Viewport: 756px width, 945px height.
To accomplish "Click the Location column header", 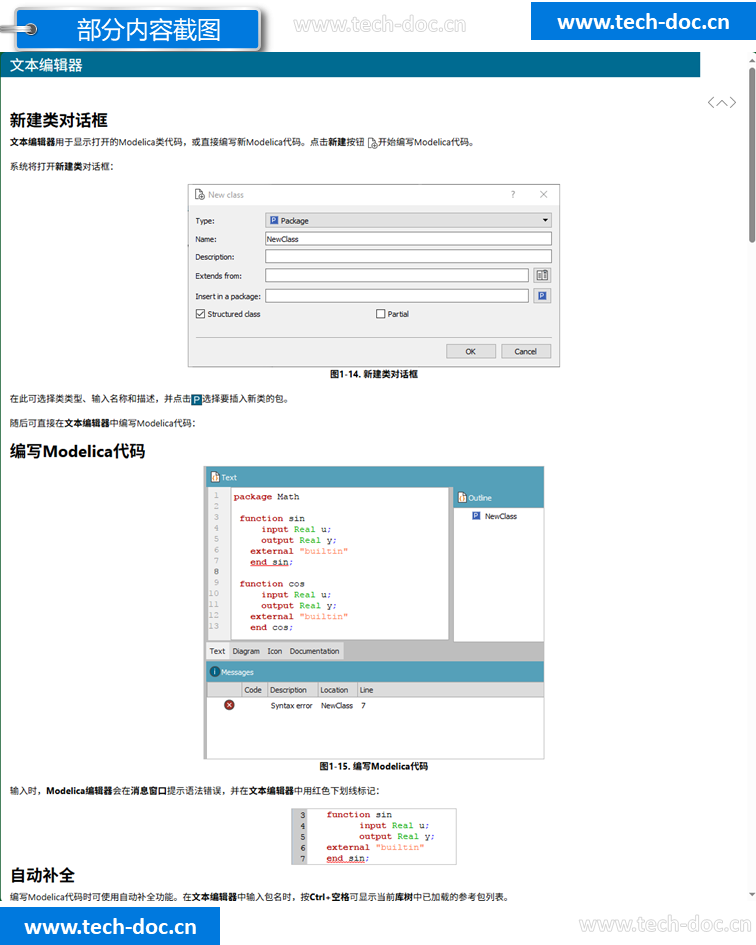I will (x=337, y=689).
